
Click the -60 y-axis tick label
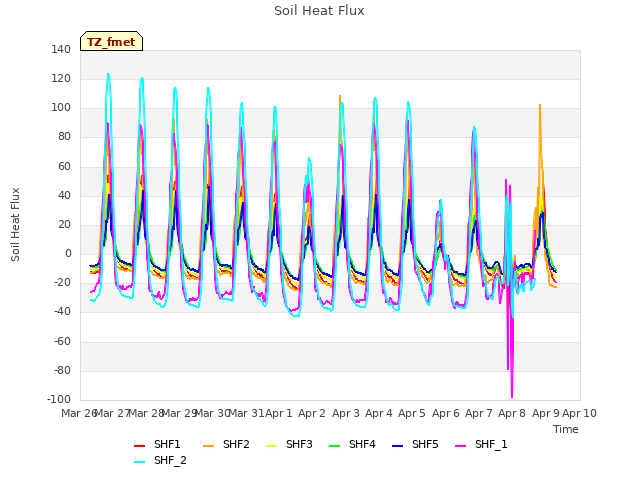pos(62,341)
